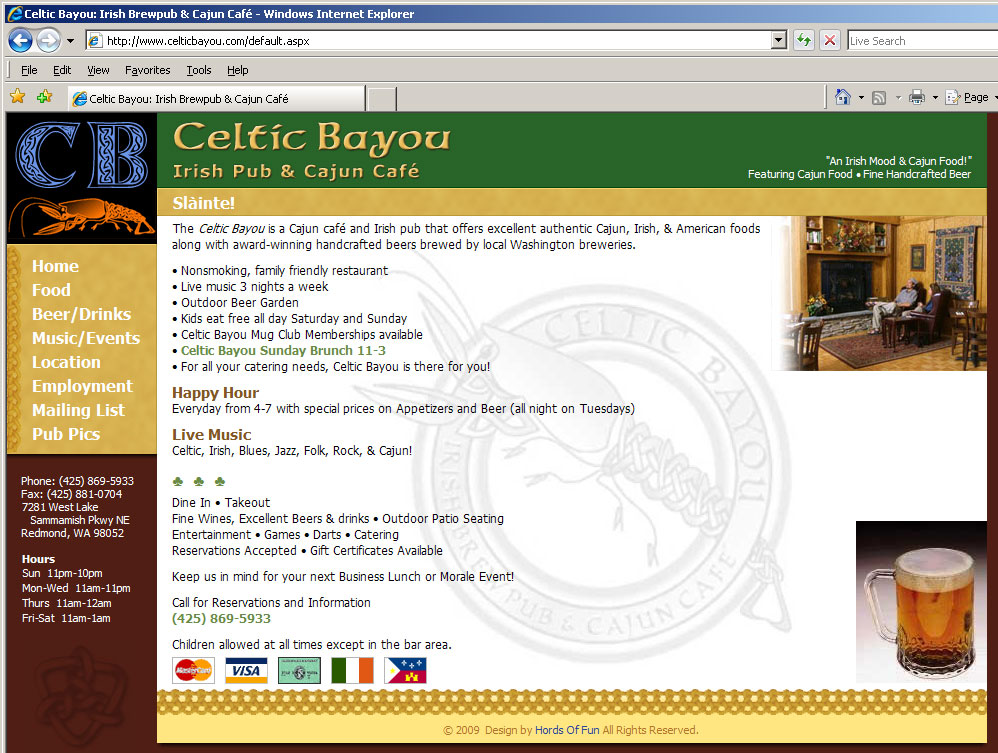Click the Print icon

pos(917,97)
